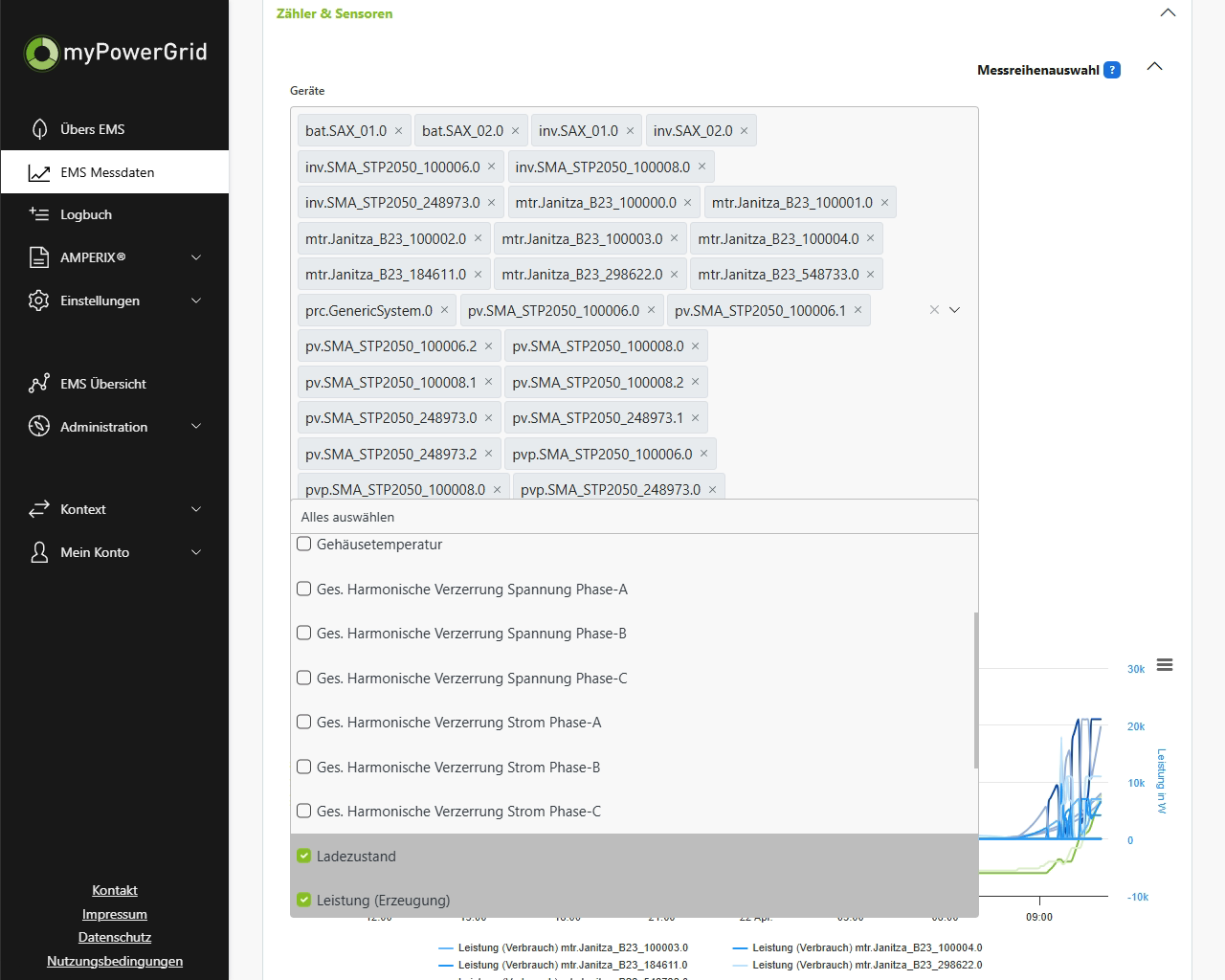Expand the Kontext submenu chevron

point(196,509)
